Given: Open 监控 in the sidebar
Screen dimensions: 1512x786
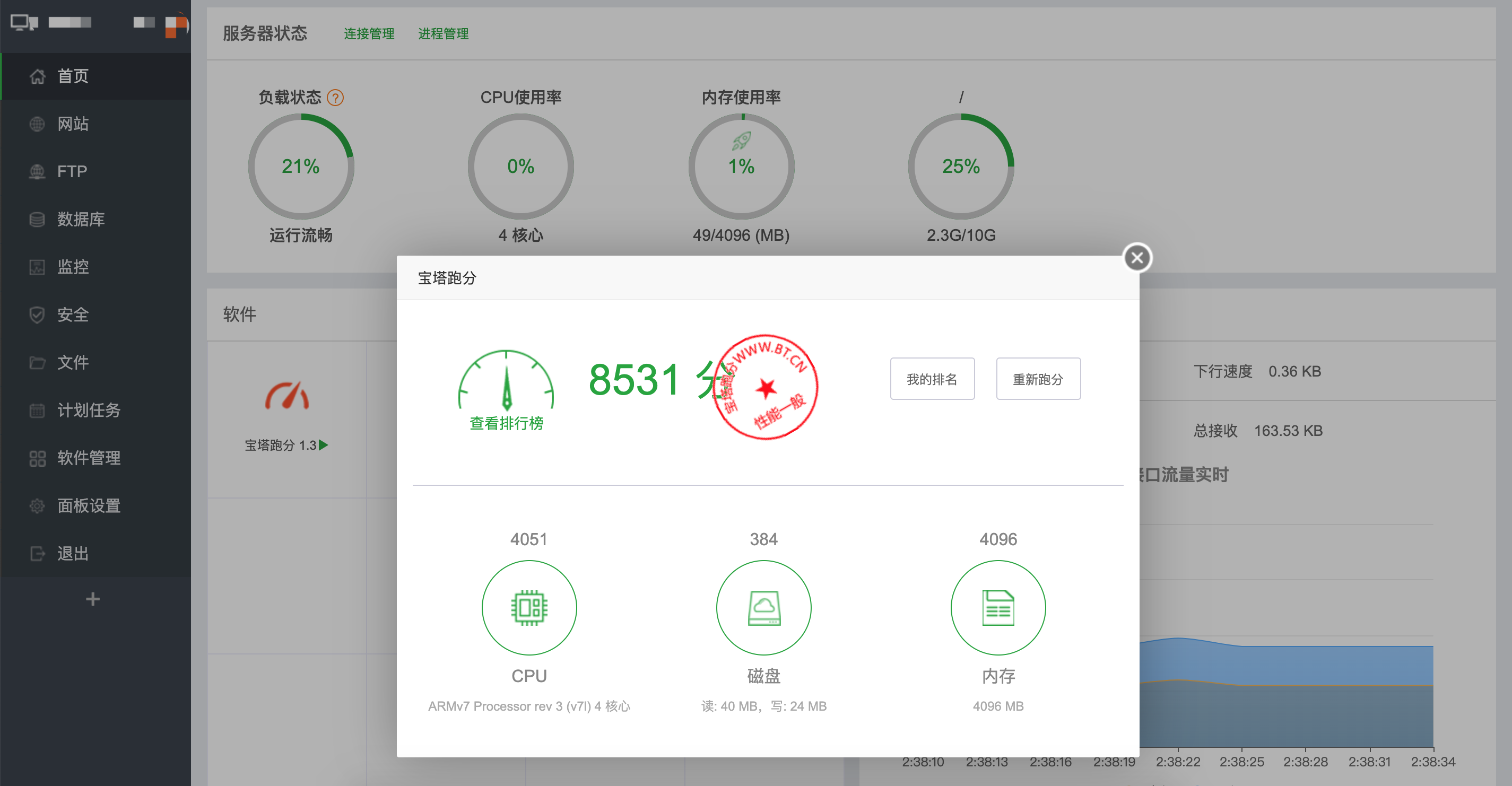Looking at the screenshot, I should point(95,267).
